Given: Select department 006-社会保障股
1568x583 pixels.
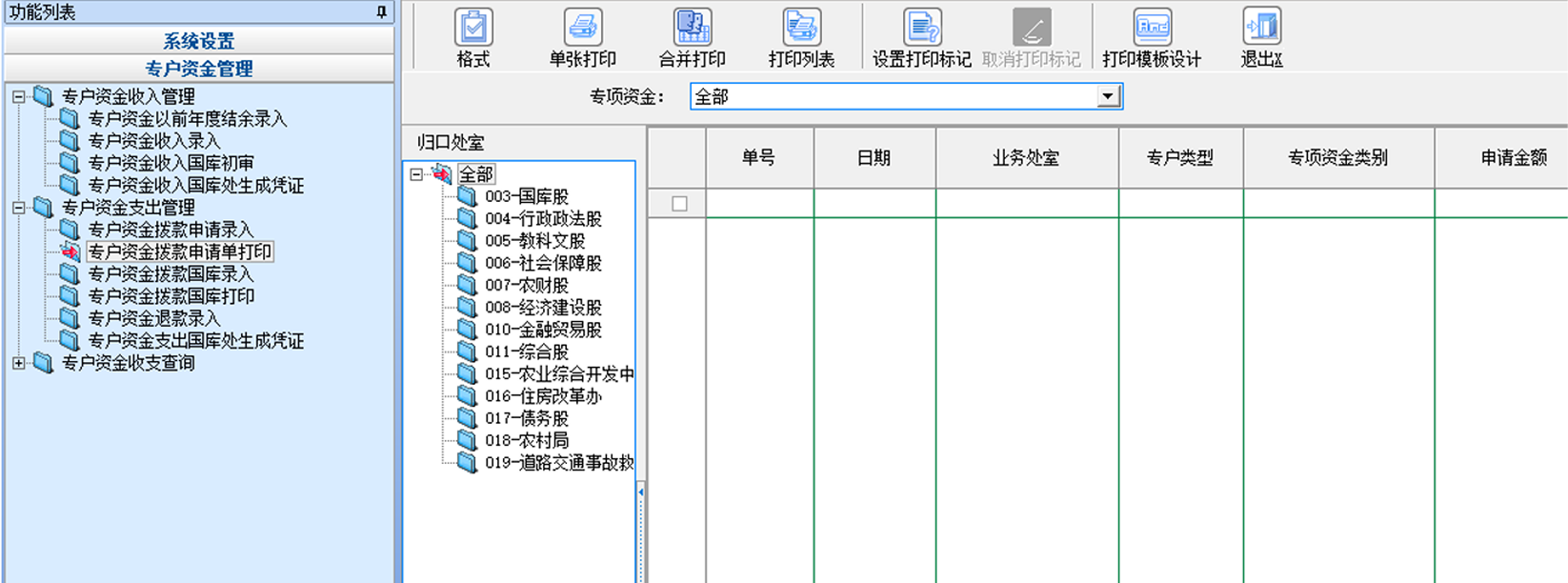Looking at the screenshot, I should click(x=544, y=263).
